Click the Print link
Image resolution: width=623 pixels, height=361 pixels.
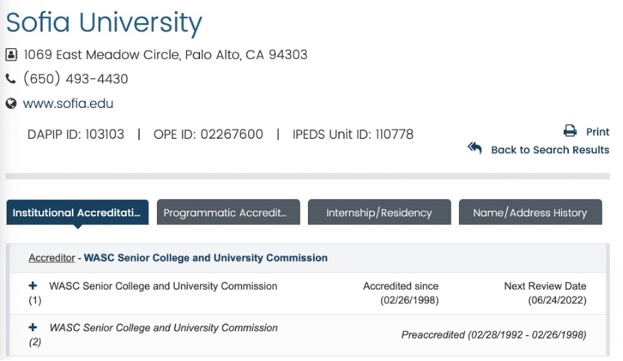point(598,132)
